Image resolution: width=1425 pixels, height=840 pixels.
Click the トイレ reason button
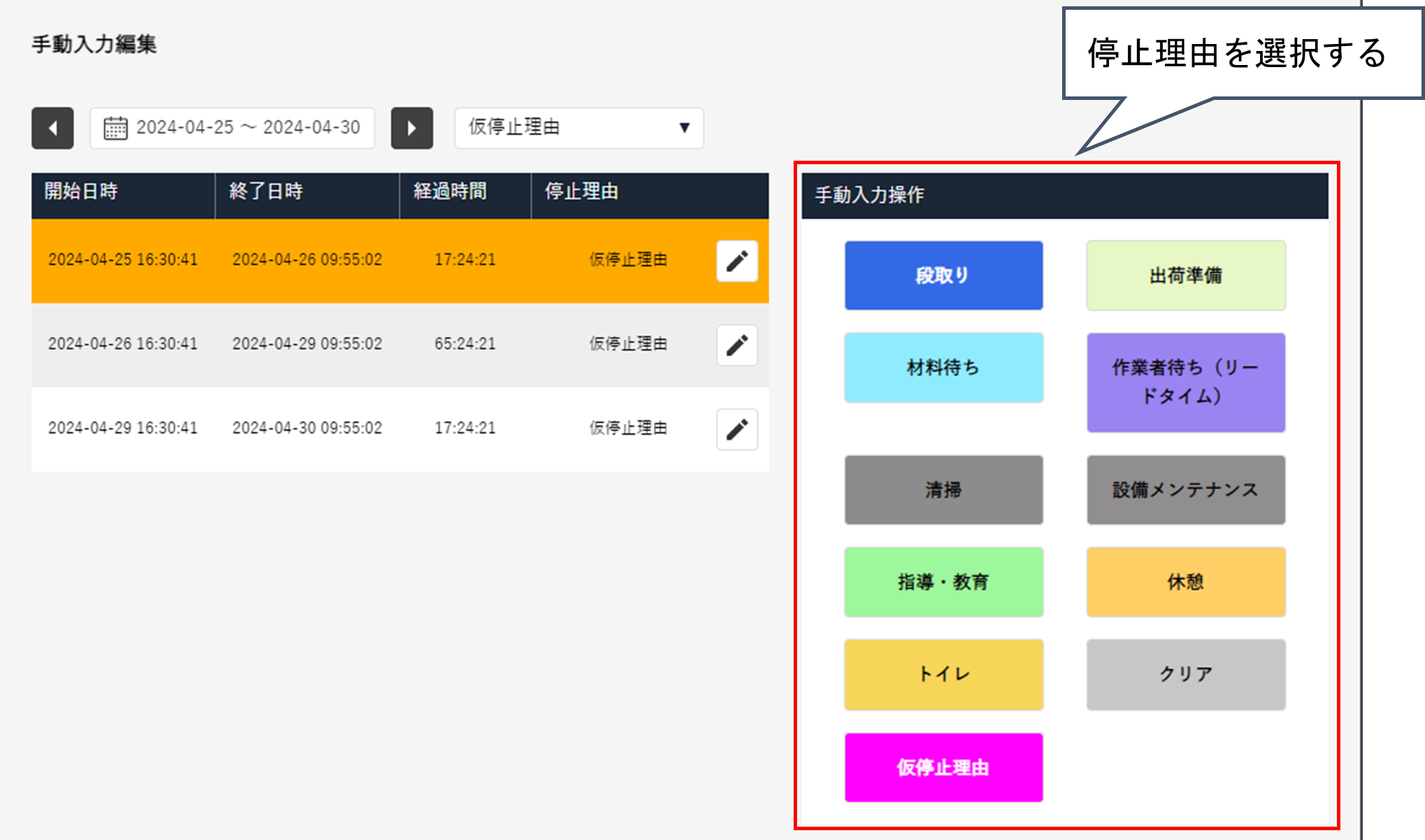click(x=943, y=674)
